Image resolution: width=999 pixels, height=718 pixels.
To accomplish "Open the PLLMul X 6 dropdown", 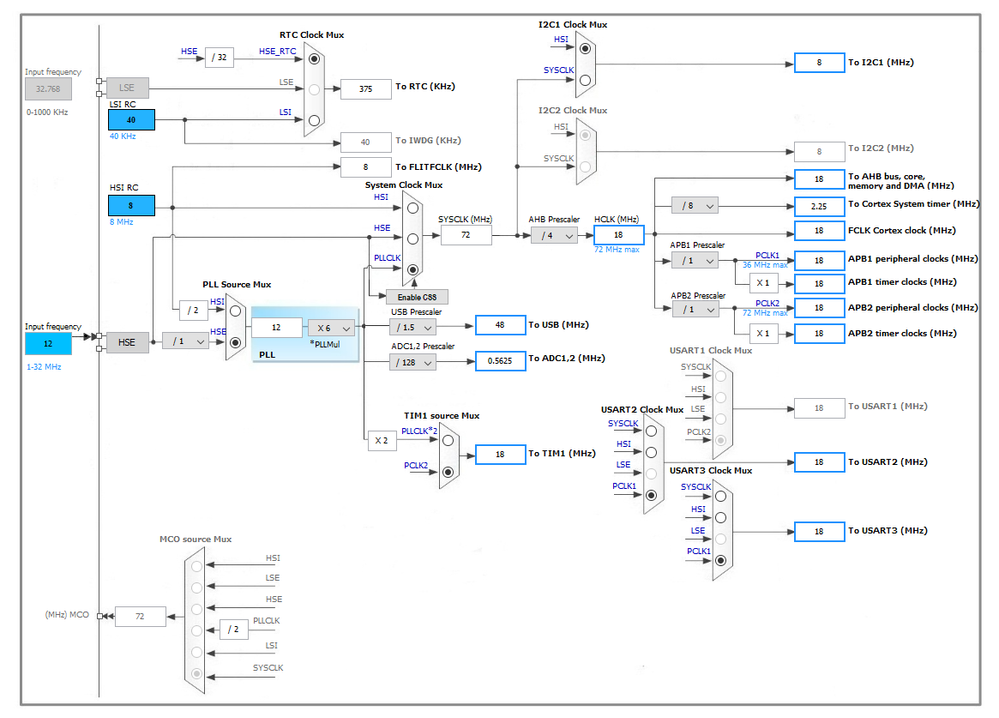I will 331,328.
